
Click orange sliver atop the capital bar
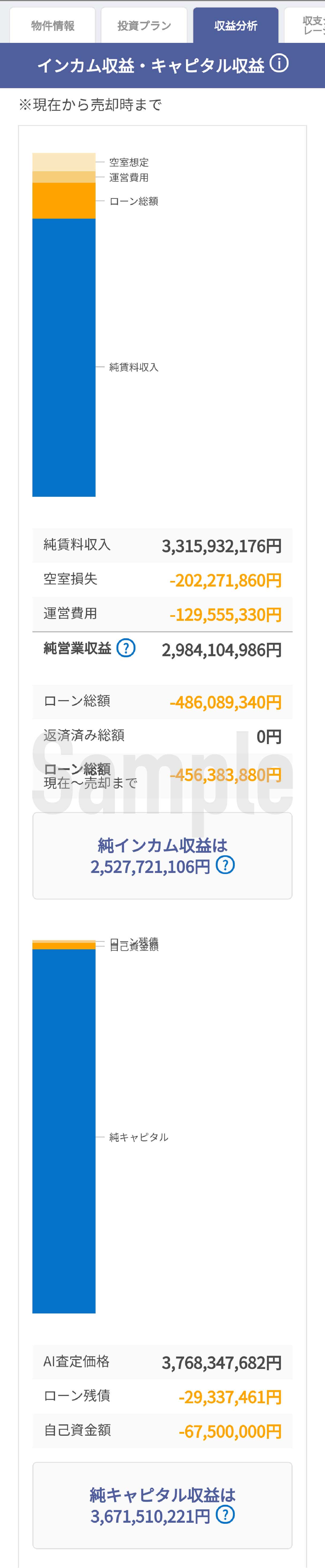pos(64,945)
